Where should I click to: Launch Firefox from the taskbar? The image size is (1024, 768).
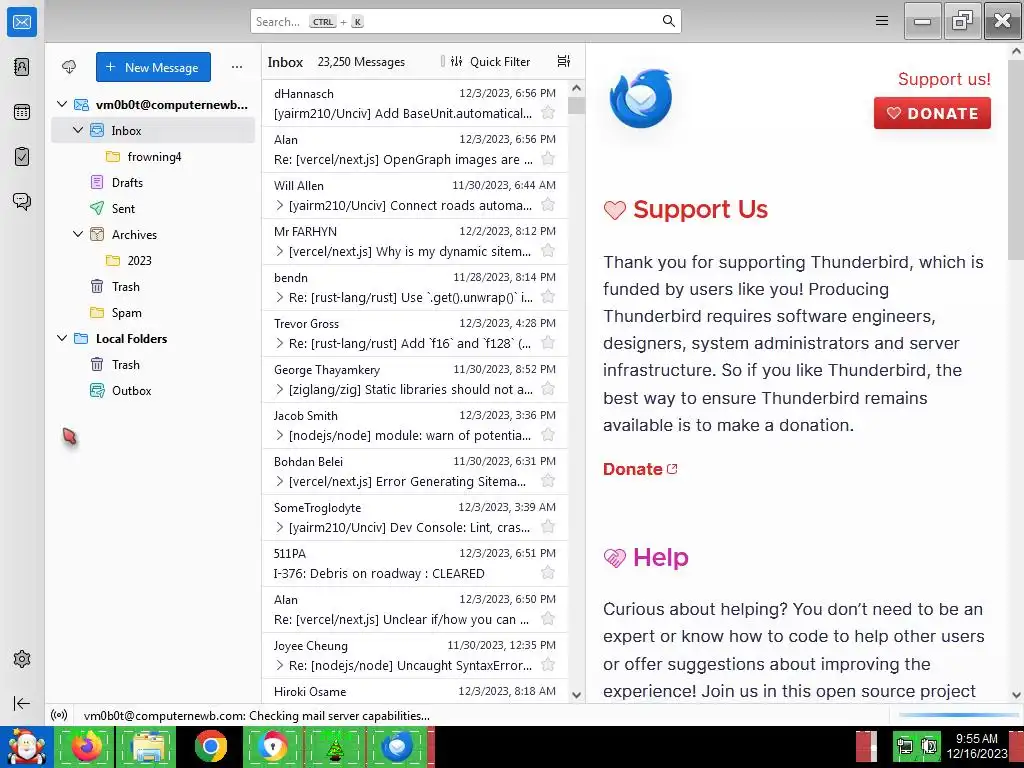click(86, 746)
